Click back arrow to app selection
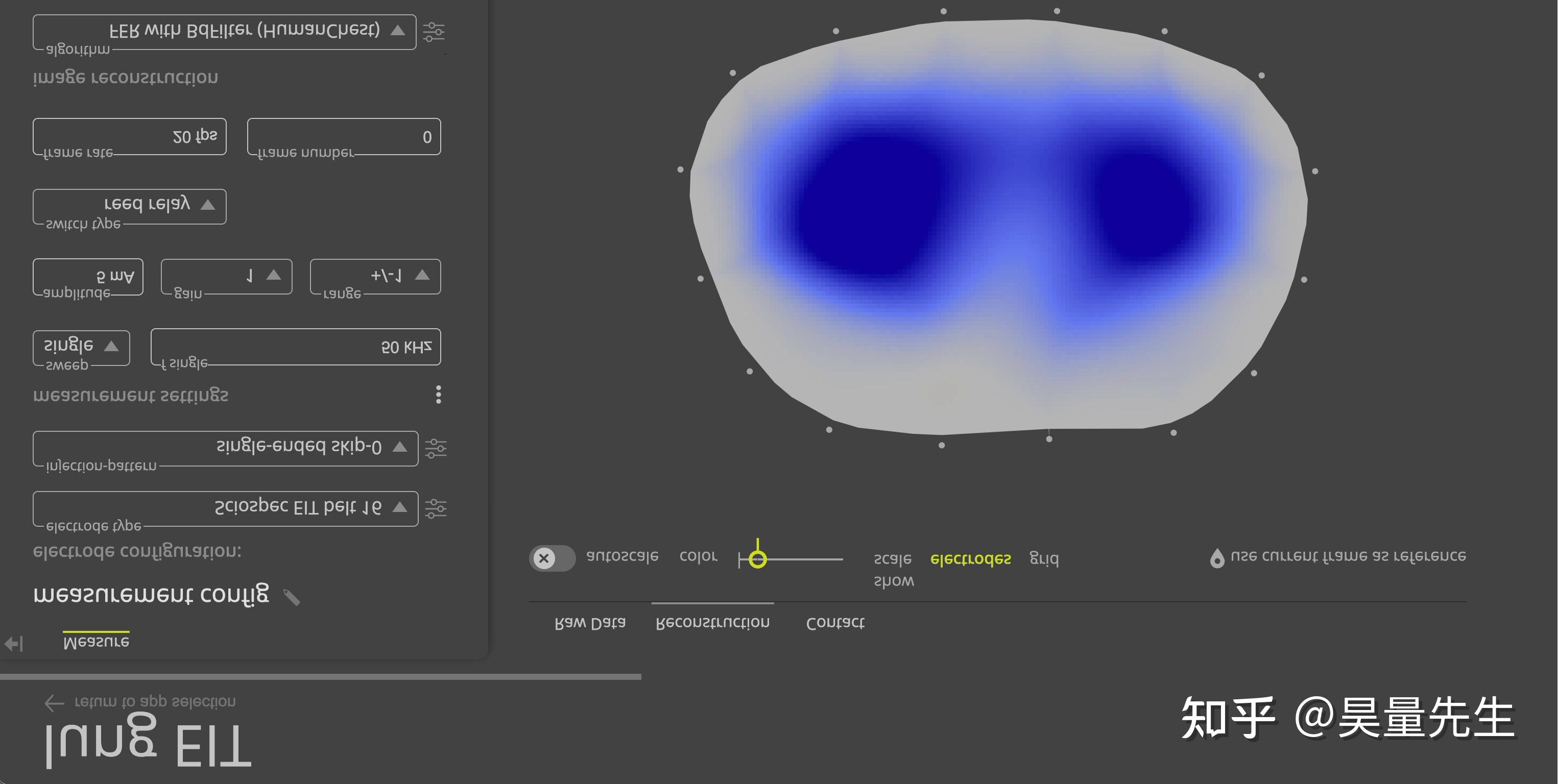Image resolution: width=1558 pixels, height=784 pixels. (55, 702)
